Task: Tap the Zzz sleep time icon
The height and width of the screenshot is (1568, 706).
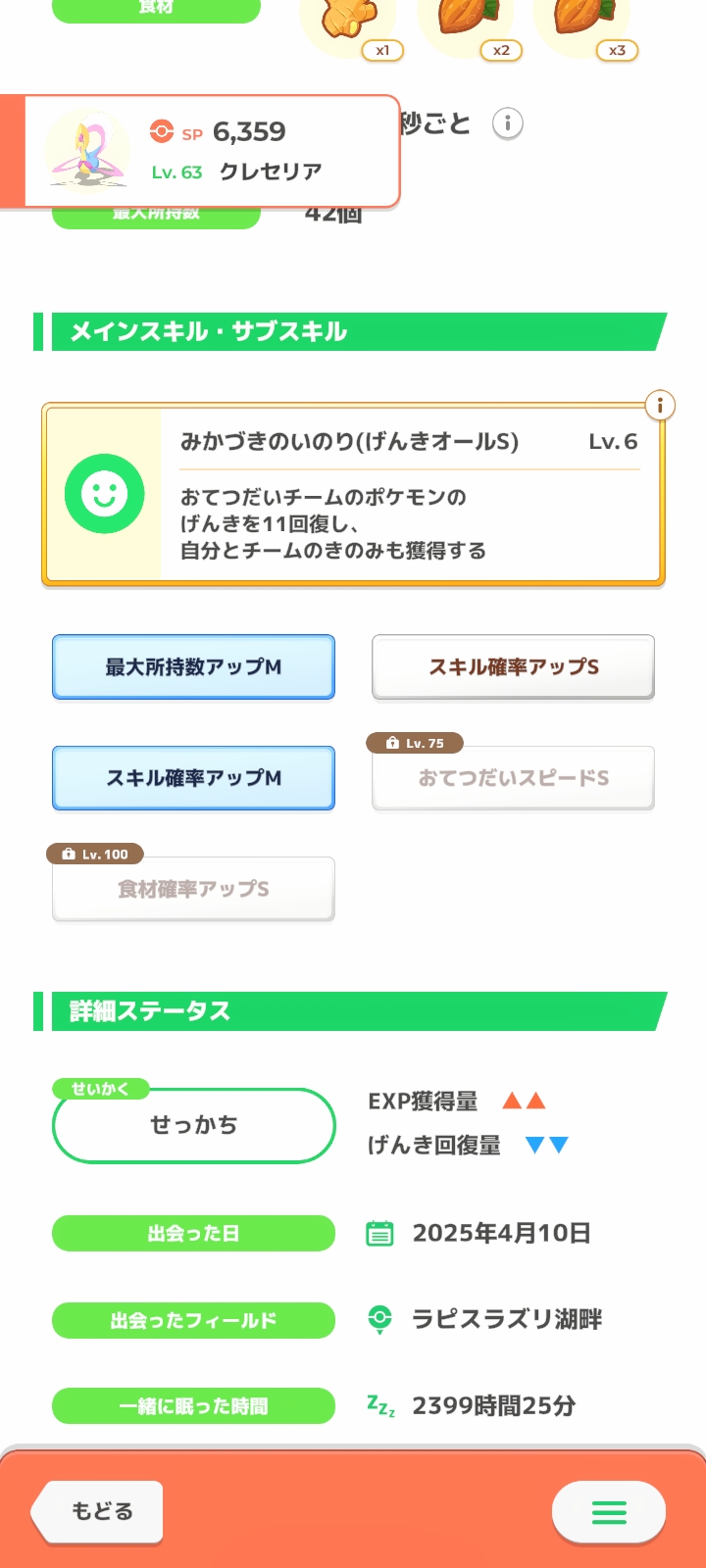Action: (x=380, y=1406)
